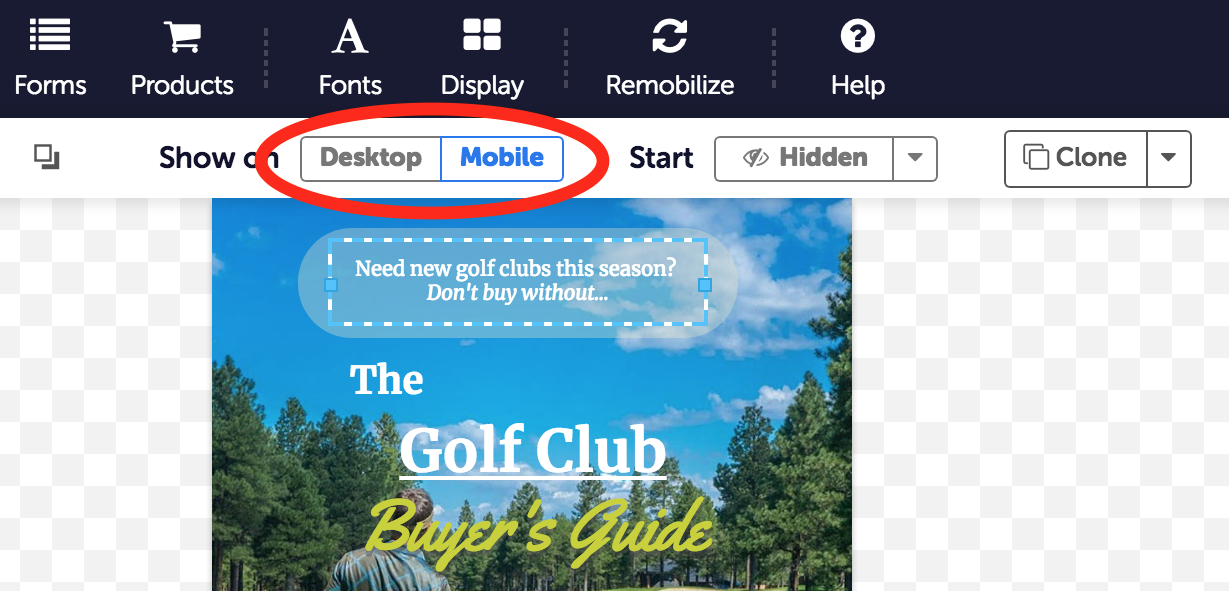Expand the Clone dropdown arrow
Screen dimensions: 1229x591
click(1168, 158)
